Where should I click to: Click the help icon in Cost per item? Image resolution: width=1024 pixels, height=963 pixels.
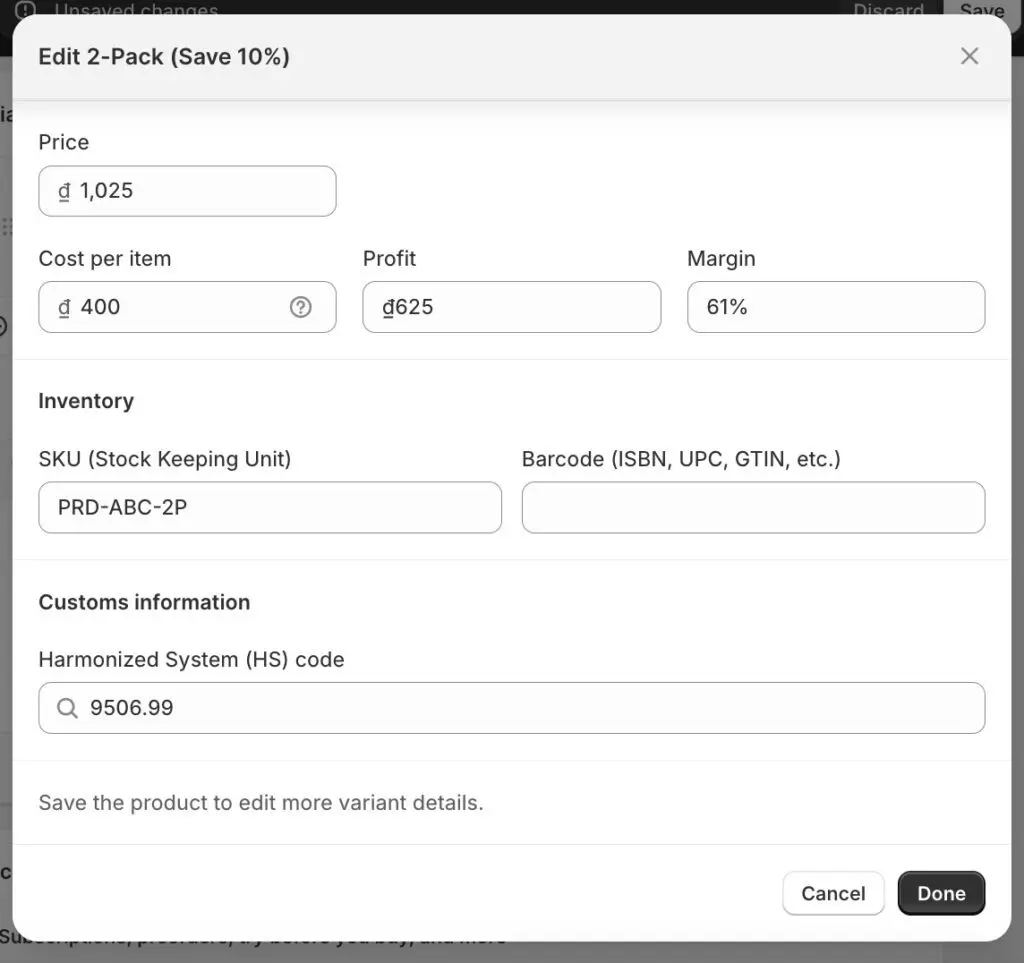(300, 307)
